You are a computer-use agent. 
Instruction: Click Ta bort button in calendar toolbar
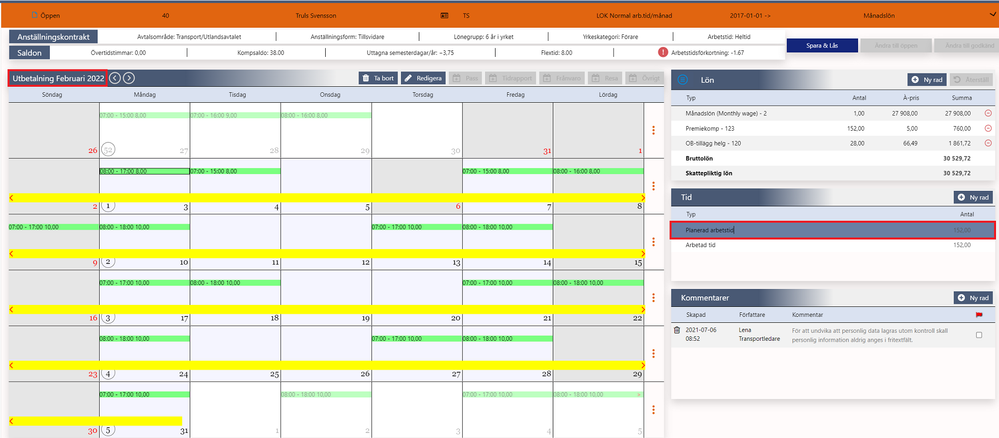378,78
